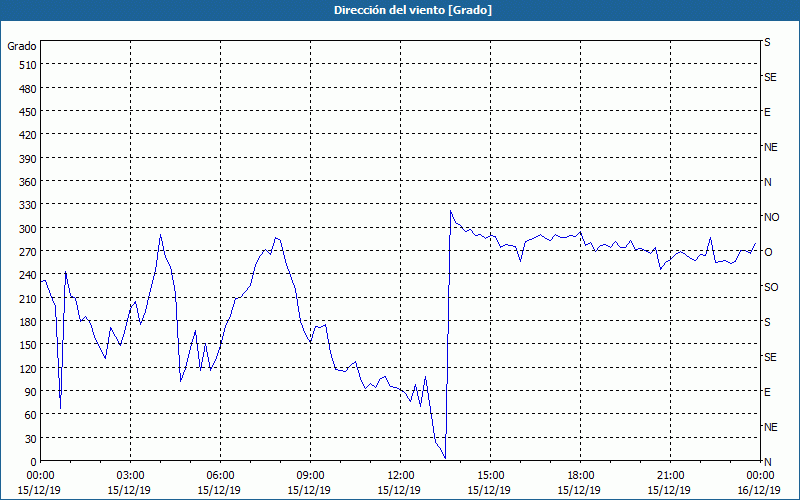Screen dimensions: 800x500
Task: Select the 480 value on the y-axis
Action: coord(28,89)
